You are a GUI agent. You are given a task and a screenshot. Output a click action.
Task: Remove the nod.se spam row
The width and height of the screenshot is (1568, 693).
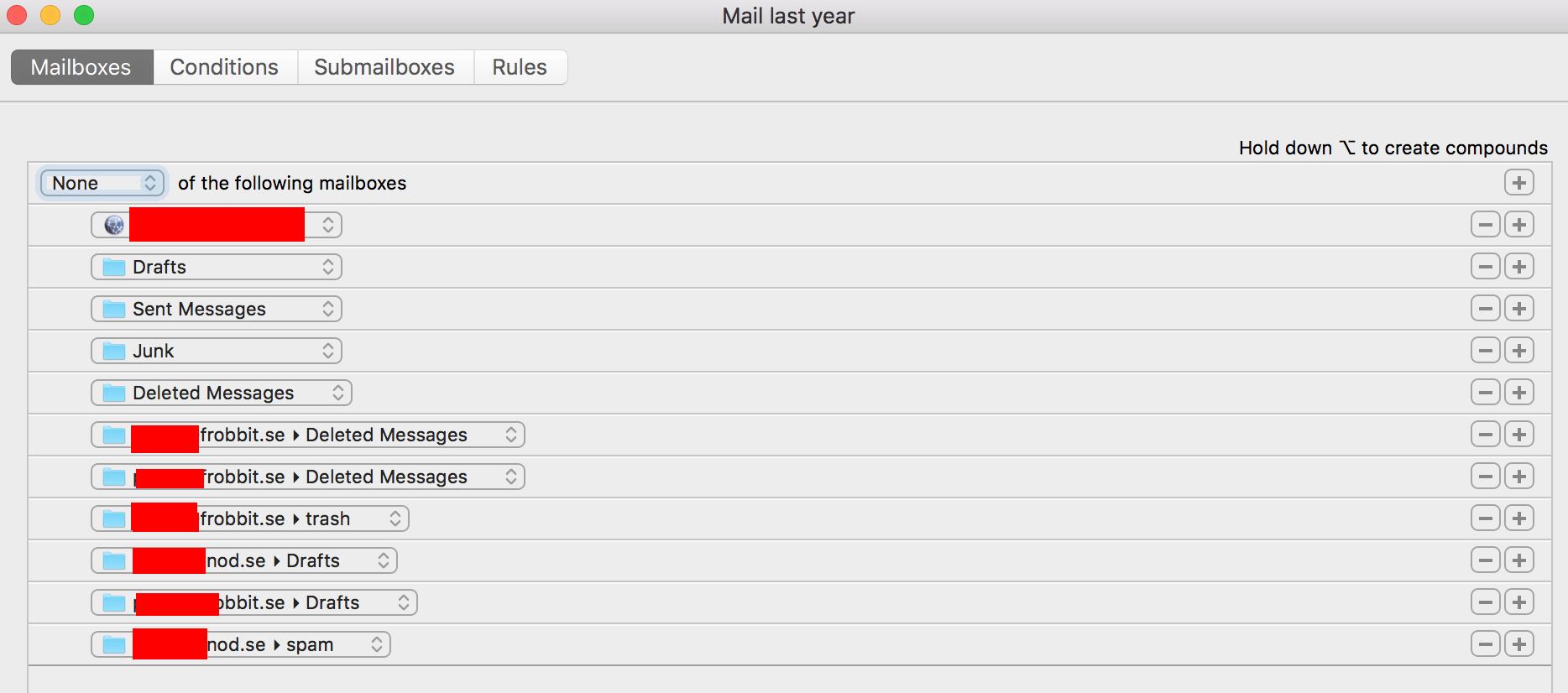(1485, 644)
